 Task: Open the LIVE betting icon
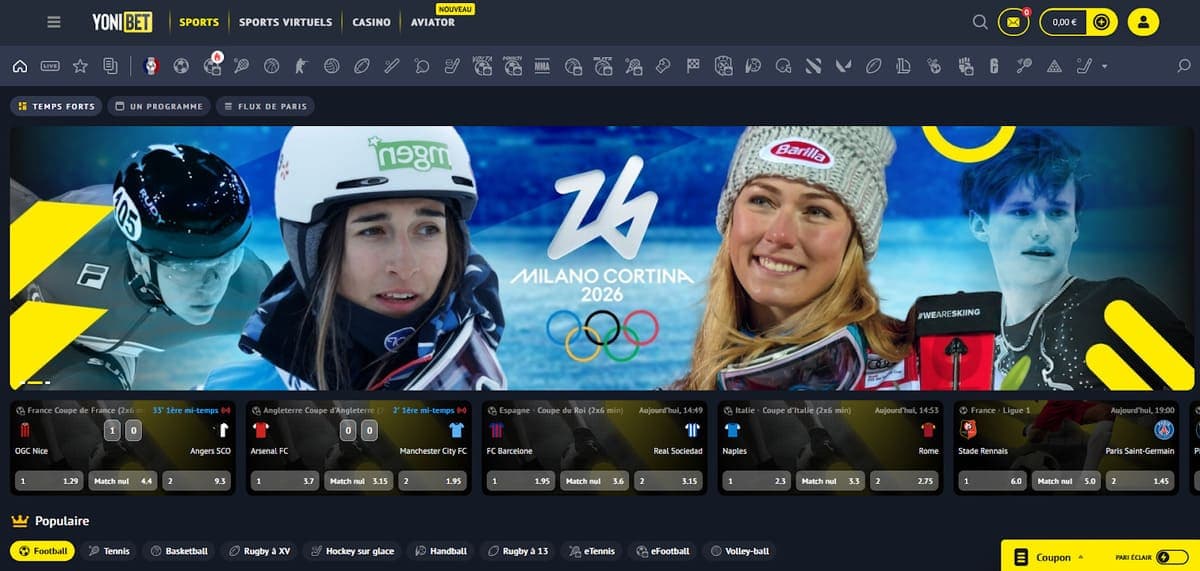[x=50, y=67]
